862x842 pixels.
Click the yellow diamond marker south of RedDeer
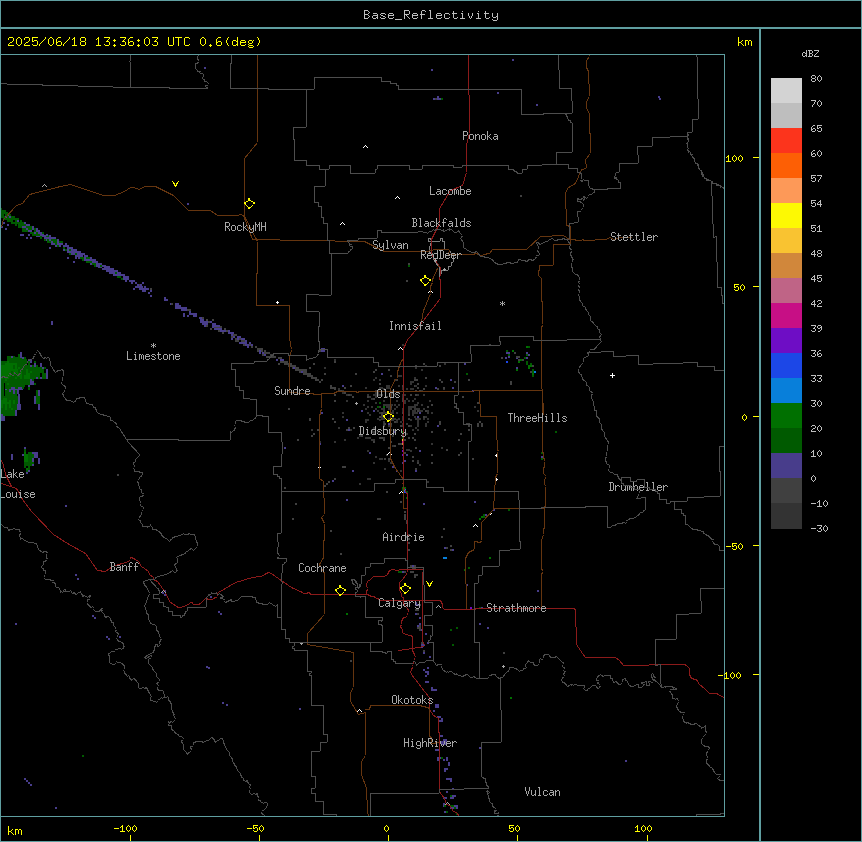pyautogui.click(x=425, y=281)
